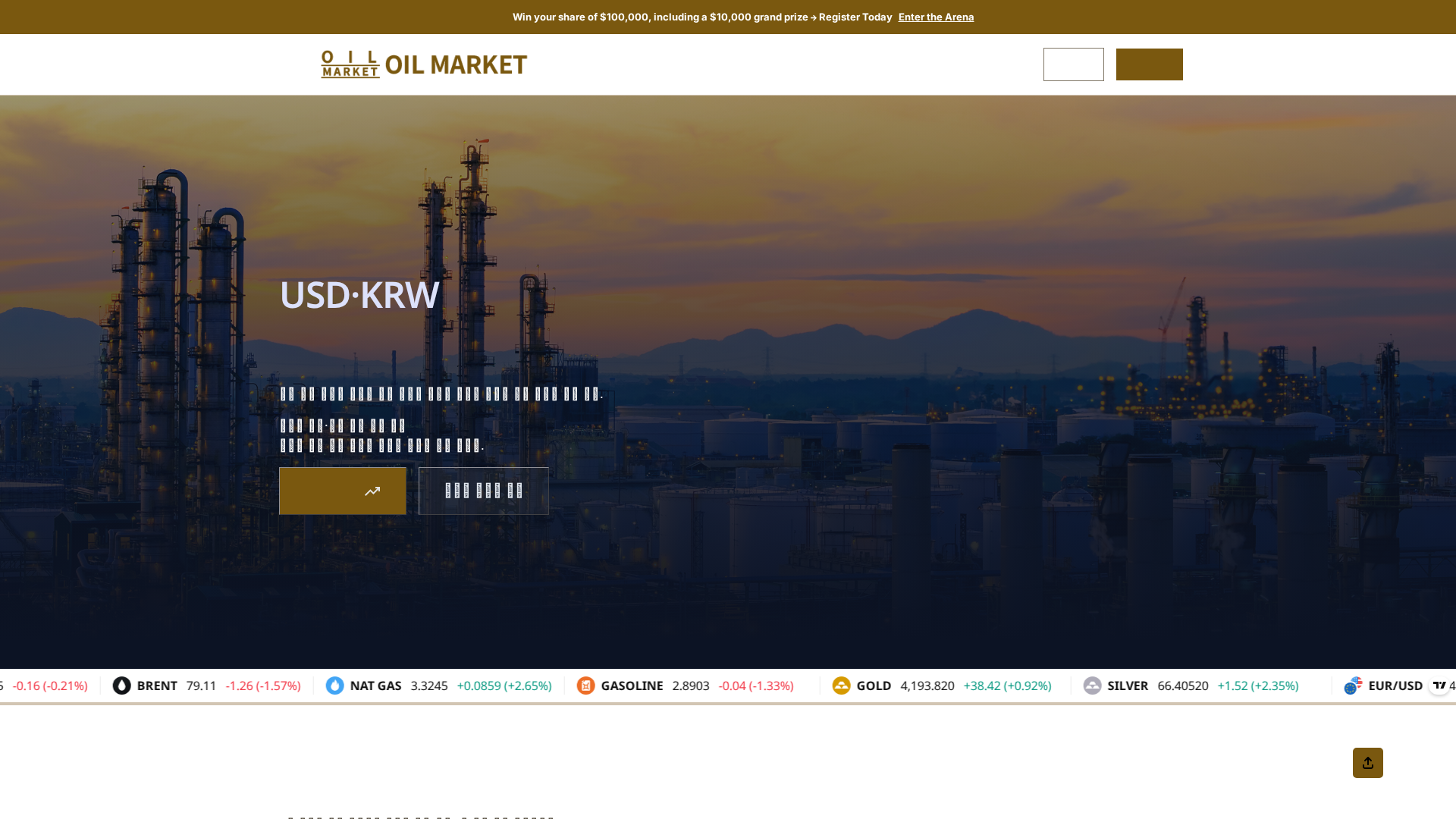Click the share/upload floating button
Viewport: 1456px width, 819px height.
(1368, 763)
